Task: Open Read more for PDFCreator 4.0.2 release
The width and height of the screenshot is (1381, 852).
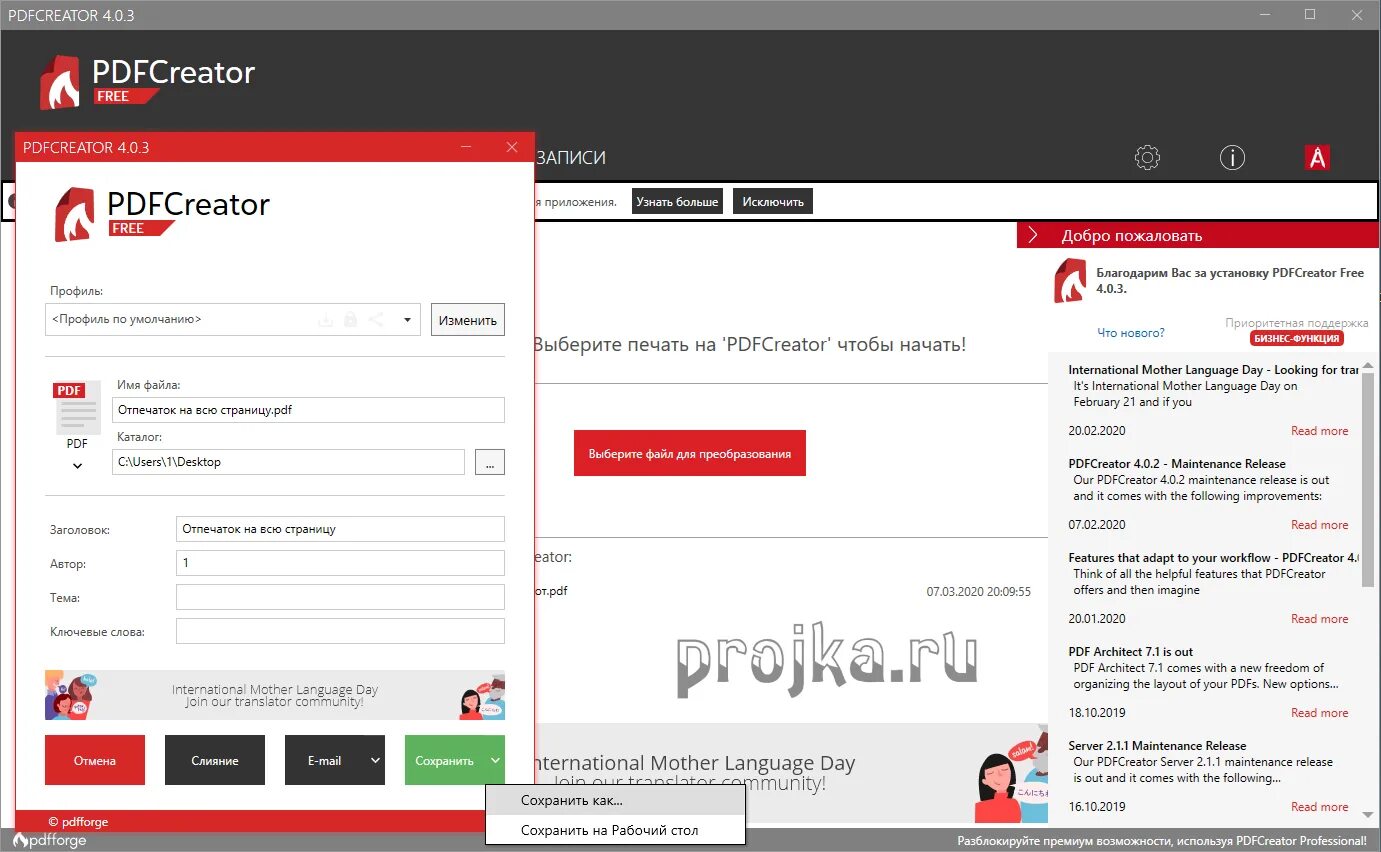Action: 1319,524
